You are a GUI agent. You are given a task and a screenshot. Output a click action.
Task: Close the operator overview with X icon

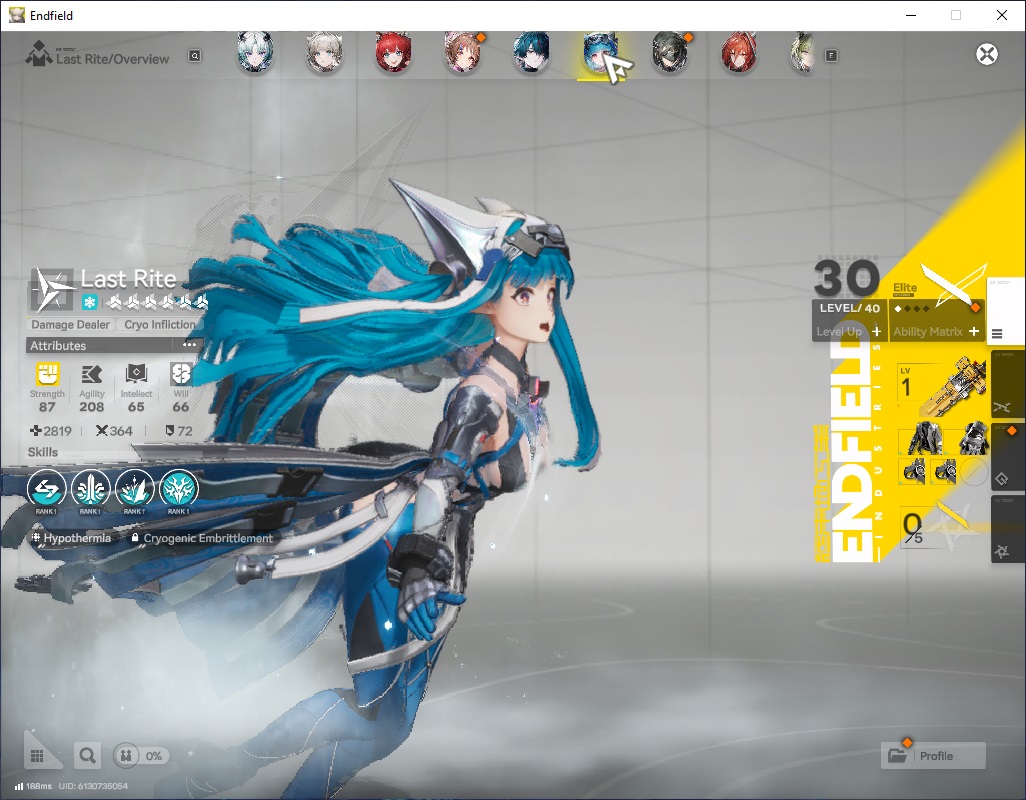[x=987, y=54]
